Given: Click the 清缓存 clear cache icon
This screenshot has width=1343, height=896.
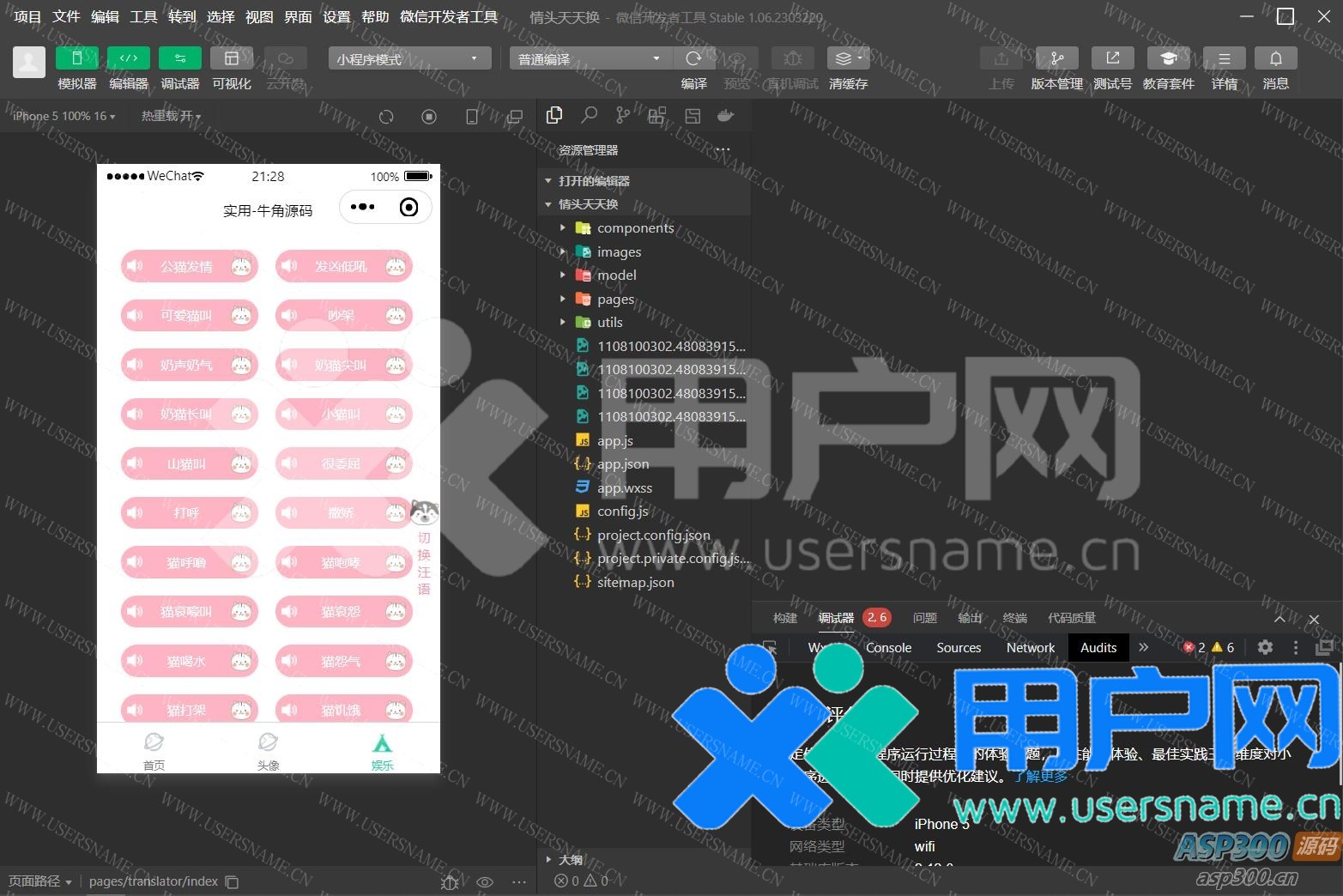Looking at the screenshot, I should coord(848,58).
